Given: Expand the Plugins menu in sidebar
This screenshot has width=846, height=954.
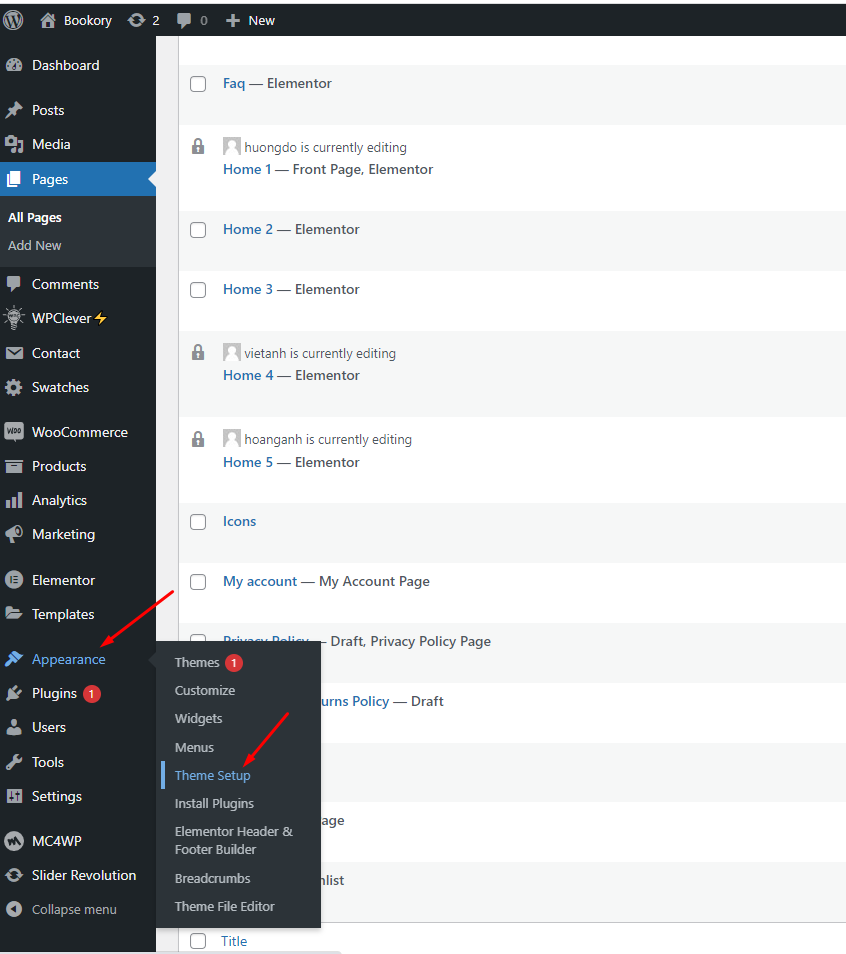Looking at the screenshot, I should 54,693.
